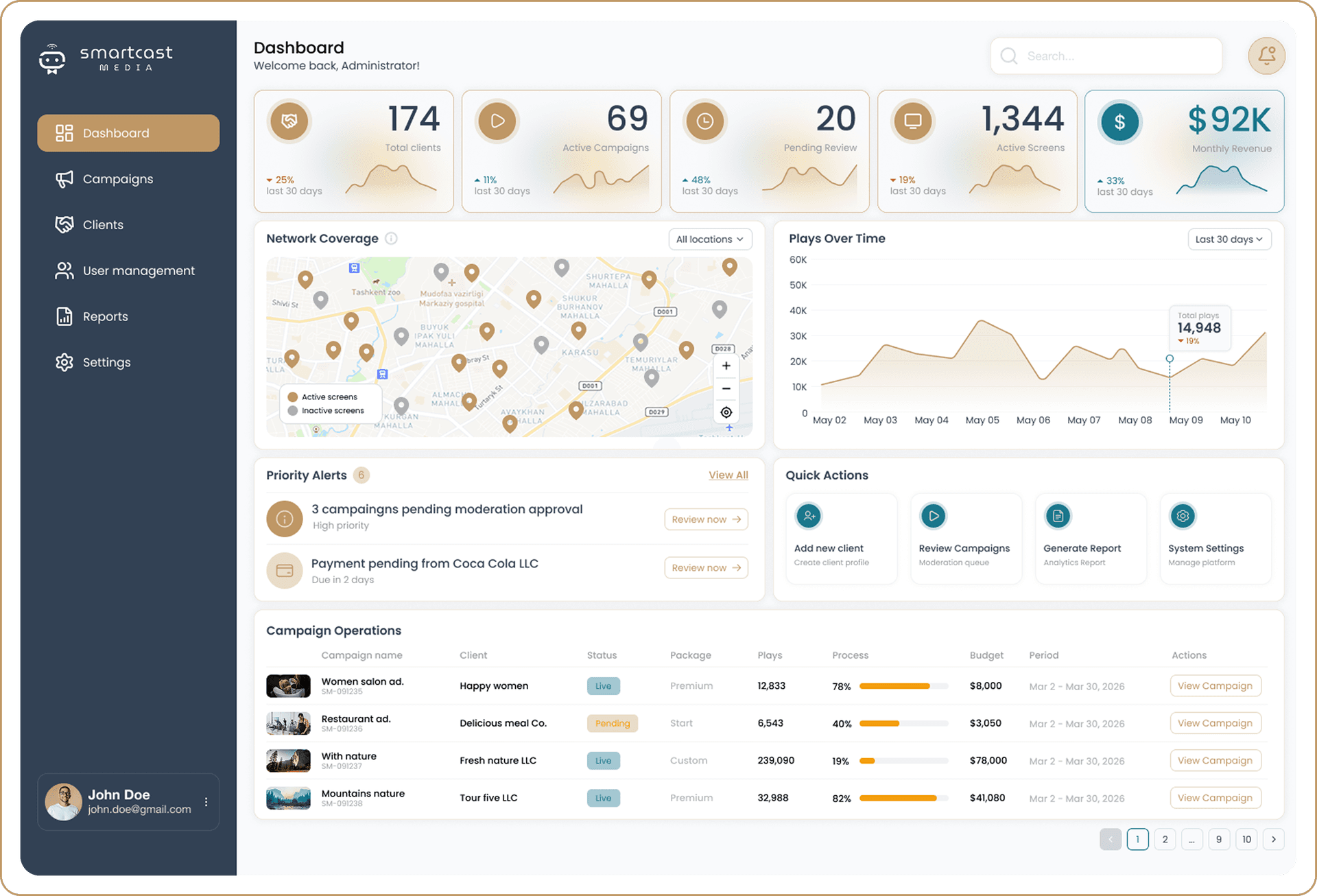
Task: Click the Clients handshake icon in sidebar
Action: click(64, 224)
